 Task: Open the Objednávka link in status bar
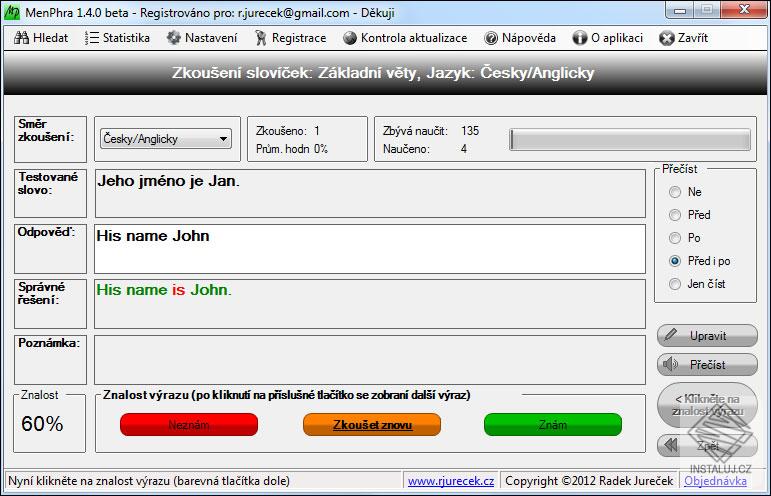[x=715, y=481]
